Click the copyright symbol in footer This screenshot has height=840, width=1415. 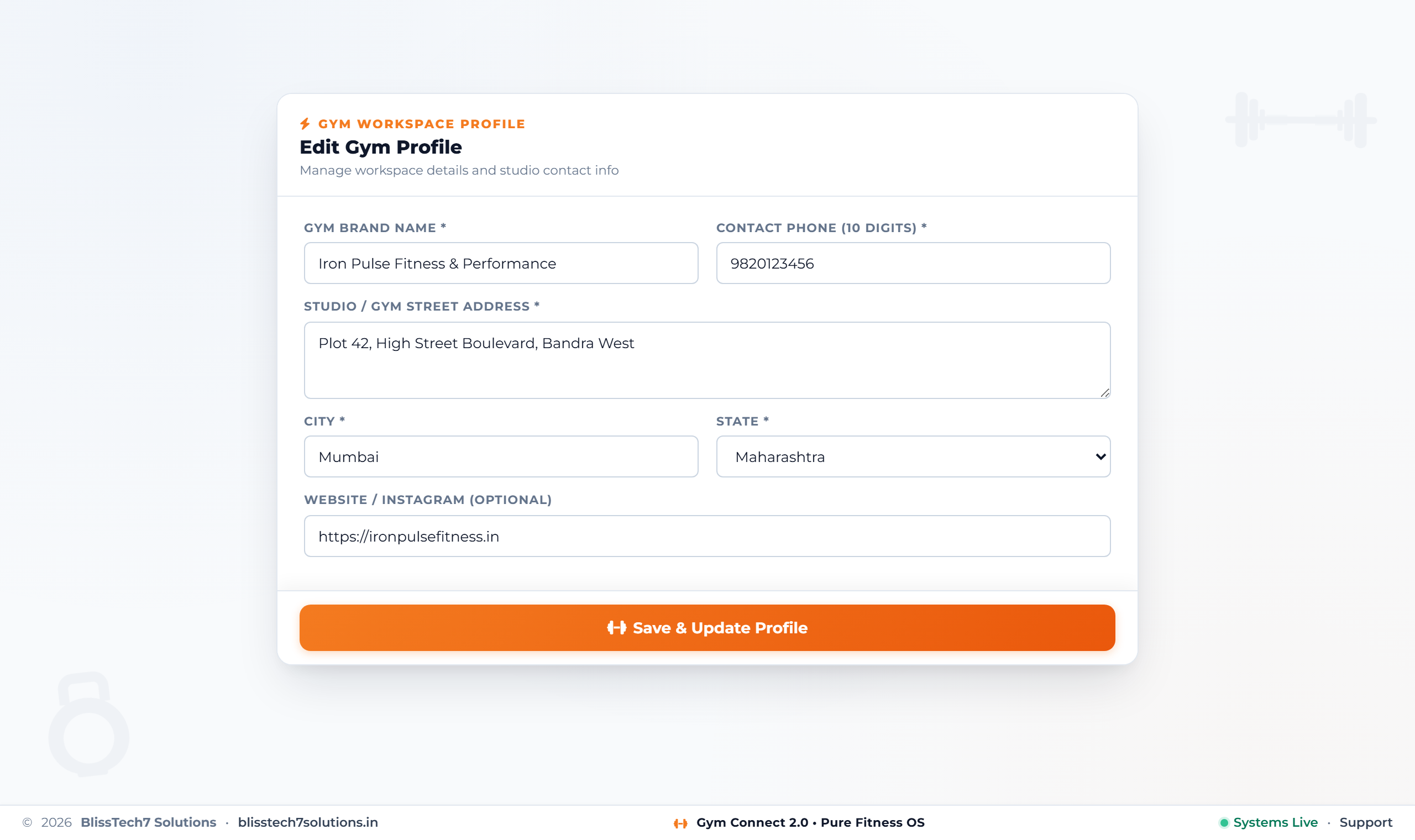pos(27,822)
